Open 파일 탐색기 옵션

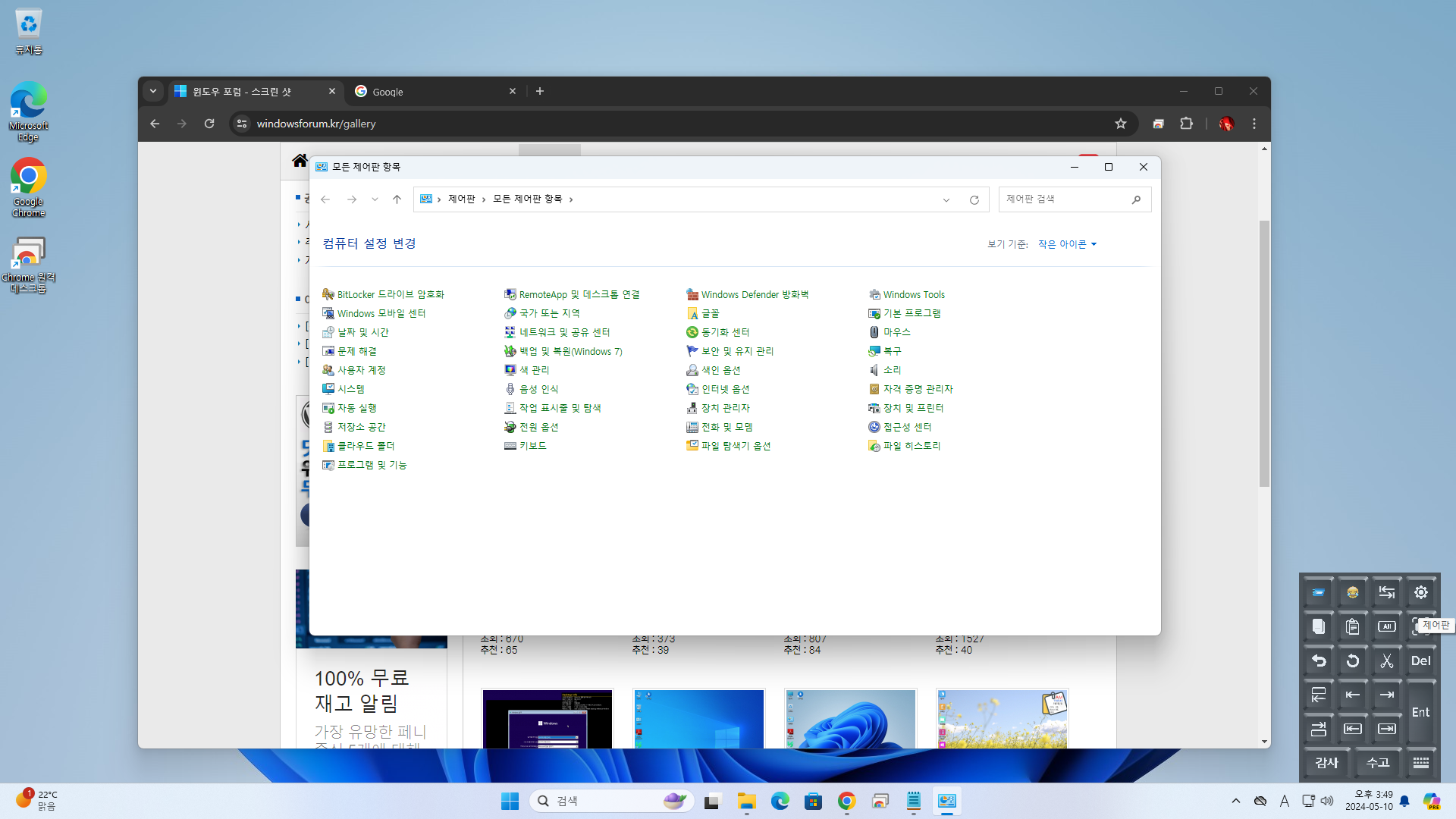pos(728,446)
